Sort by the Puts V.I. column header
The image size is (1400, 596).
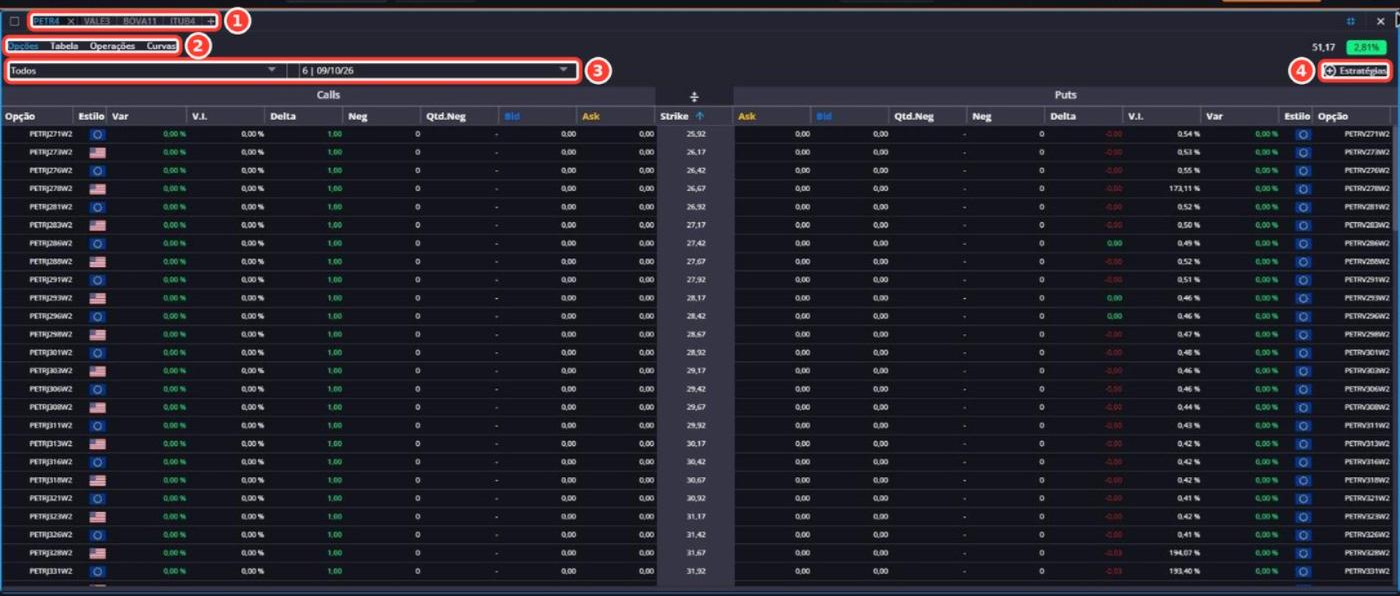point(1136,117)
